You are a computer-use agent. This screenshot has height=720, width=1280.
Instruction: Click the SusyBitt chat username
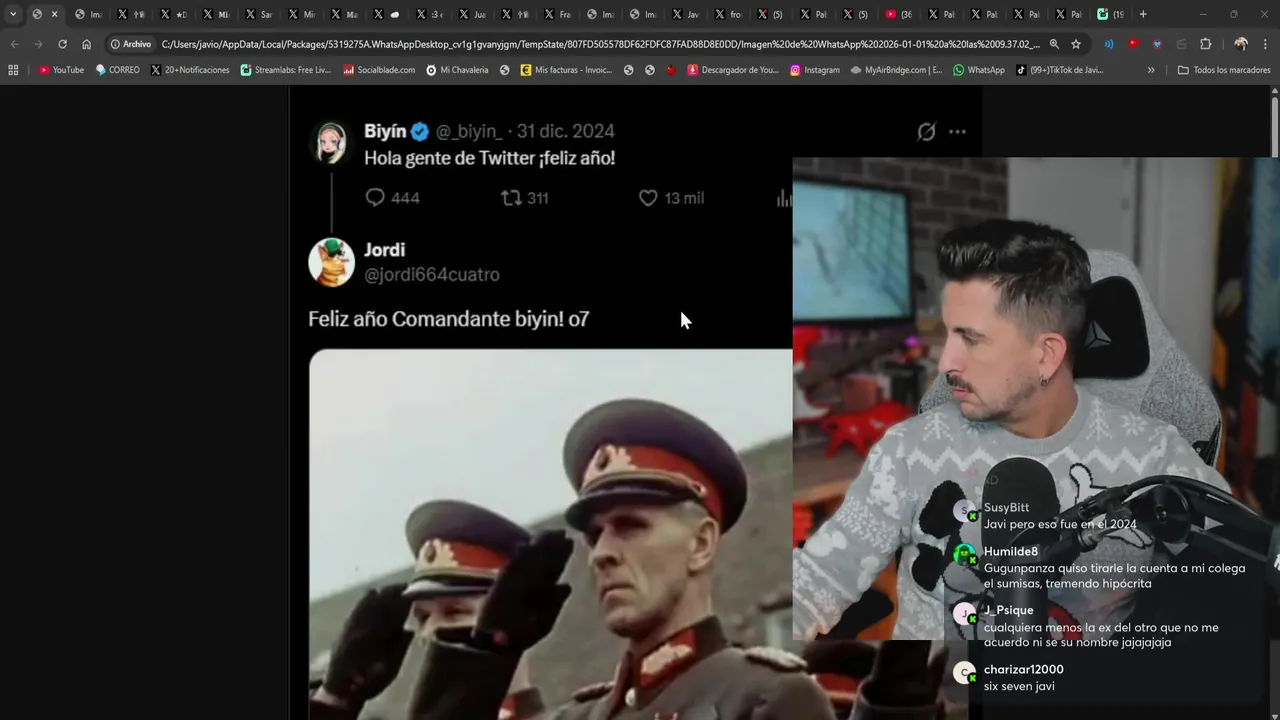point(1006,508)
